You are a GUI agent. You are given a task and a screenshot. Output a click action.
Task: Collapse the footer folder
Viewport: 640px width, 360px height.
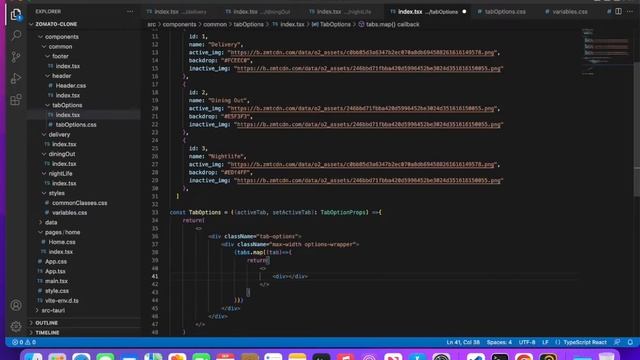pos(60,56)
